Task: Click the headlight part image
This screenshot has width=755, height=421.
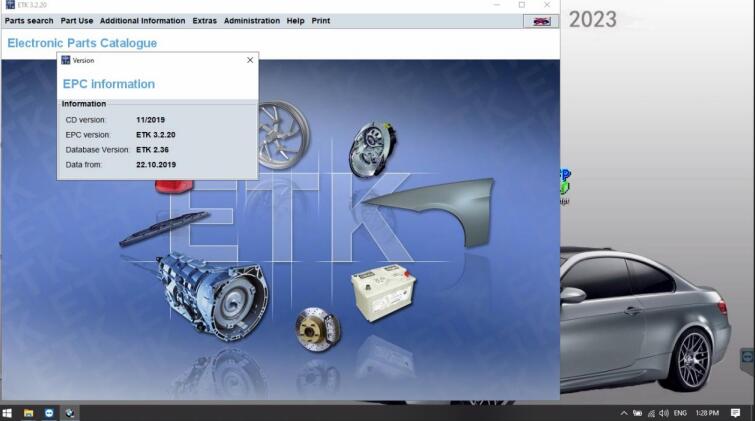Action: pyautogui.click(x=372, y=149)
